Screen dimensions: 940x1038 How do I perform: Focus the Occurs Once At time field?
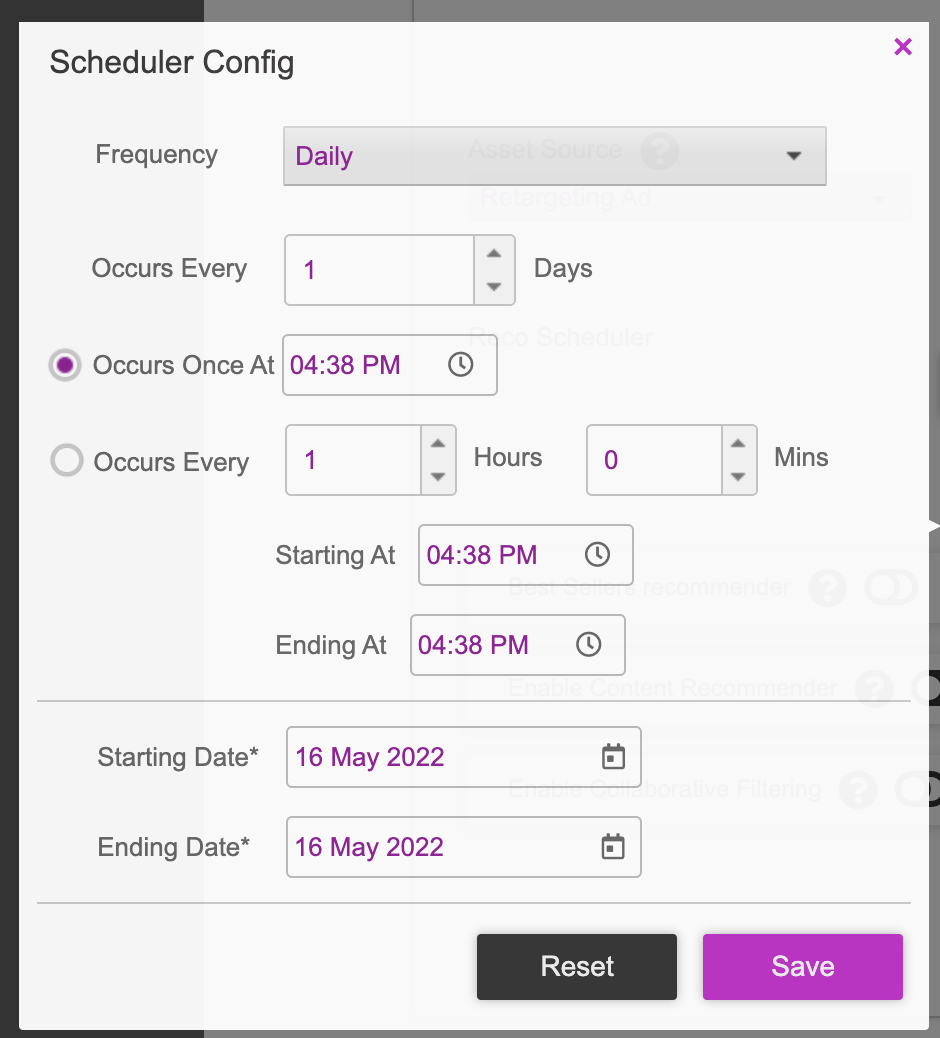(390, 365)
